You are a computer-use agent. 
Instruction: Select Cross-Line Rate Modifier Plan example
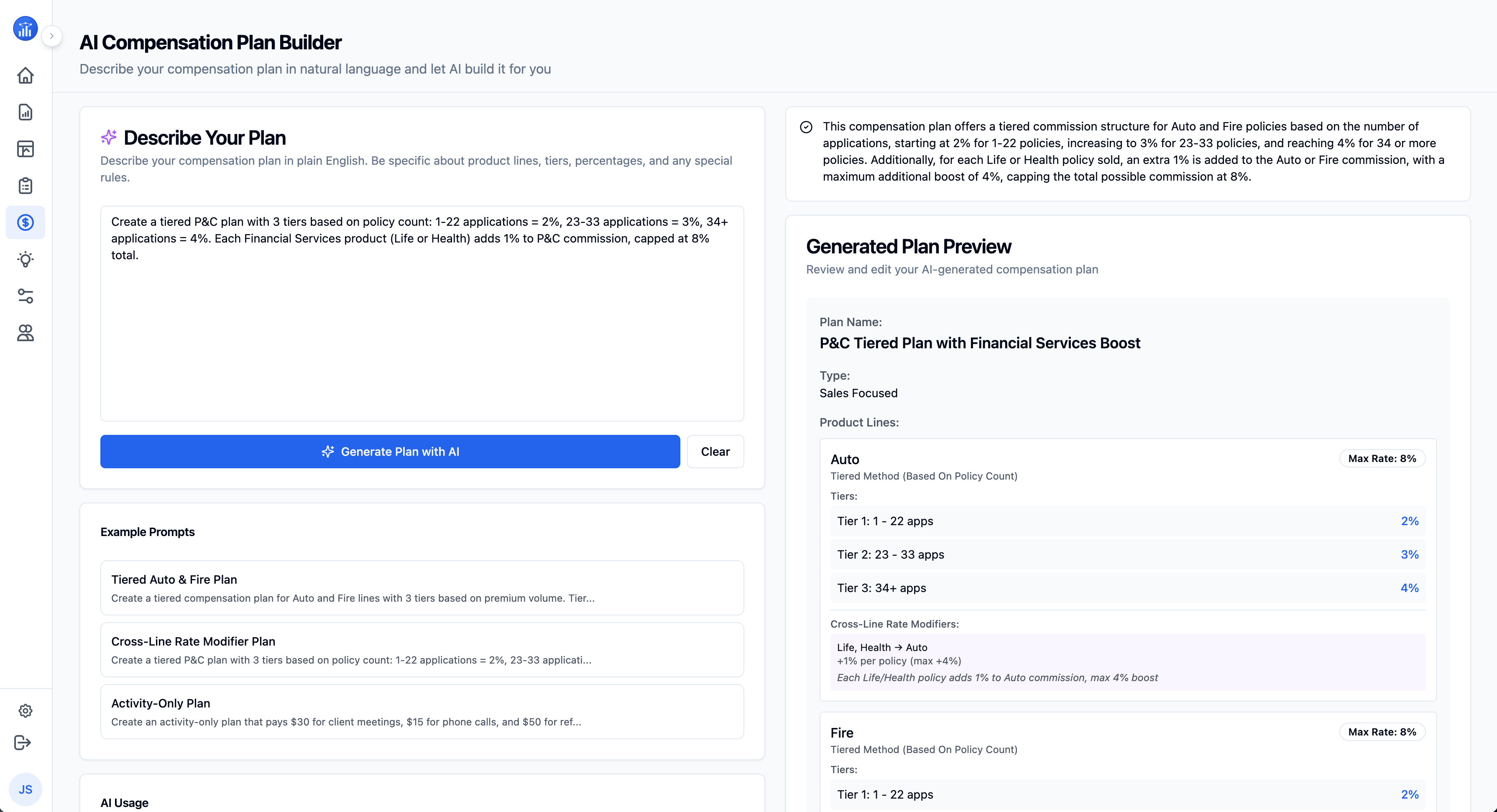tap(422, 650)
